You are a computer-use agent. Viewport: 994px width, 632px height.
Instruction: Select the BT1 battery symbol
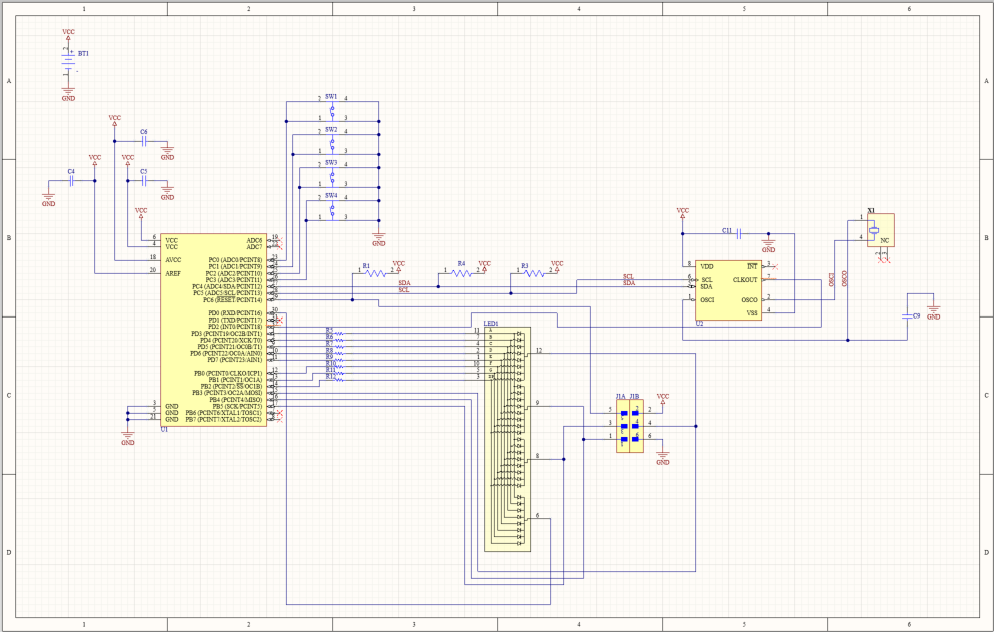pos(68,61)
